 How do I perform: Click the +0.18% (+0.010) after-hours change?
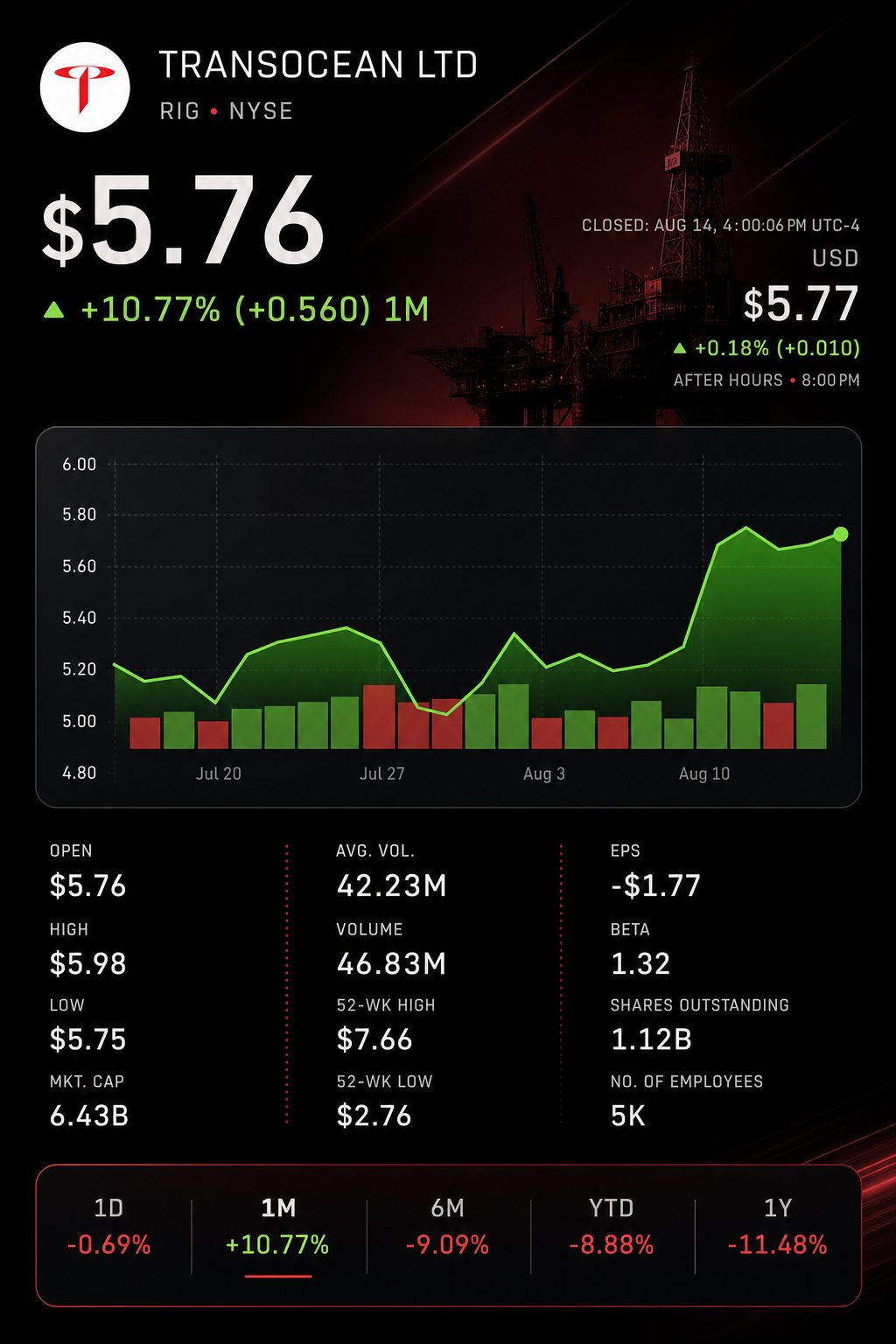777,348
